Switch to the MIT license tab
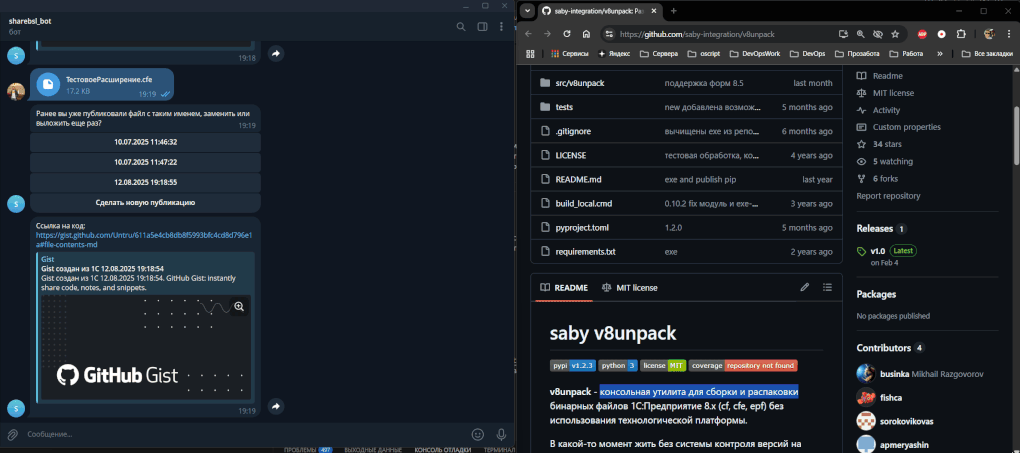The width and height of the screenshot is (1020, 453). [630, 288]
